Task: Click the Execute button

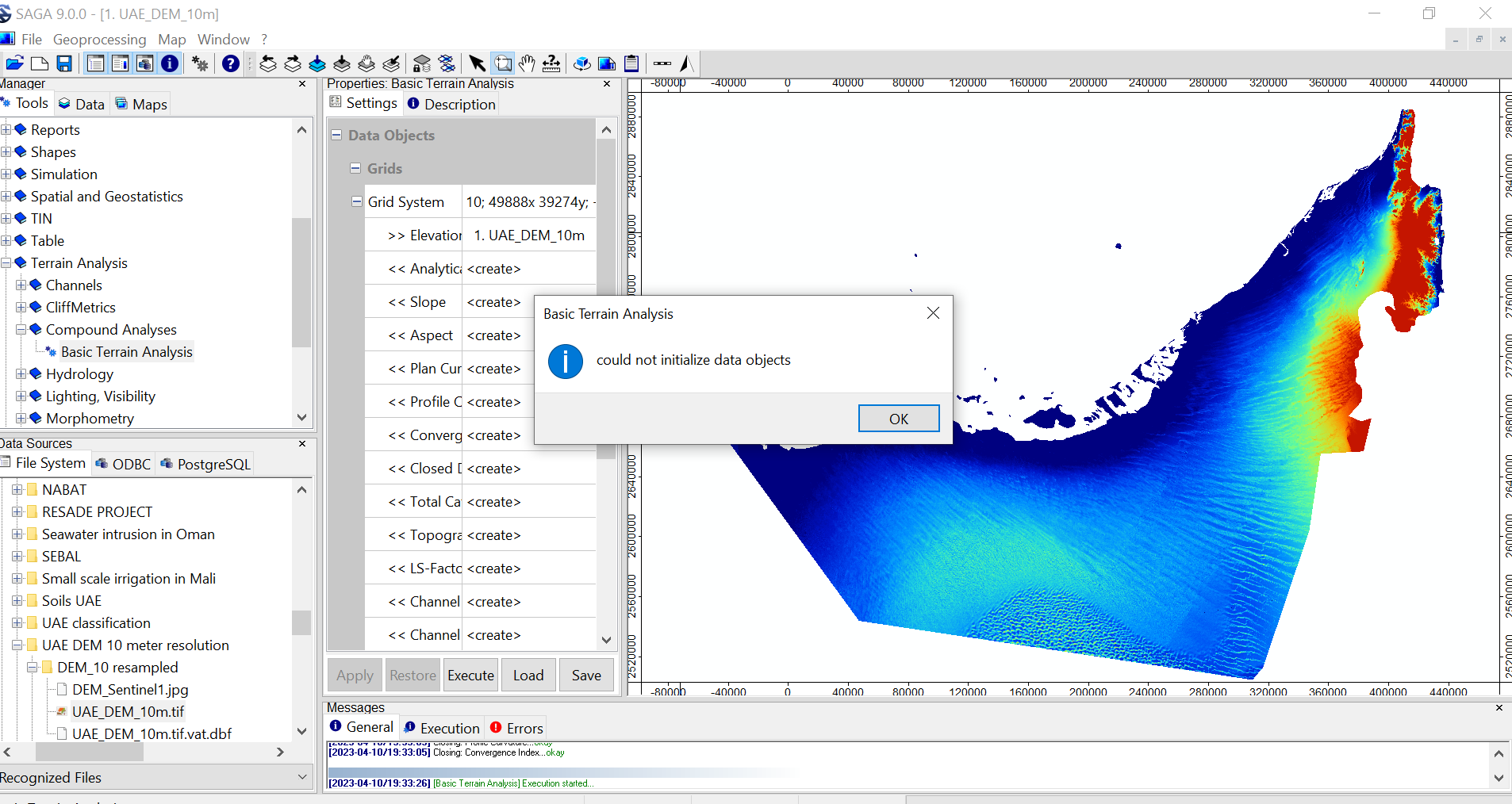Action: coord(471,675)
